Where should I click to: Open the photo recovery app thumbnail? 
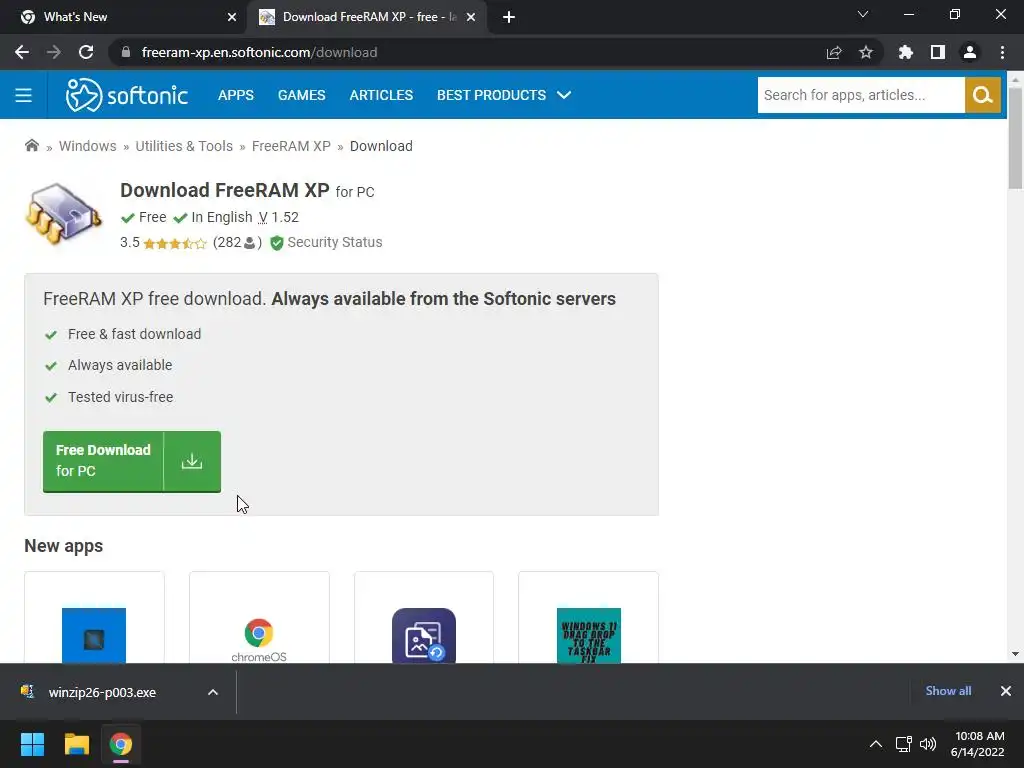(424, 635)
